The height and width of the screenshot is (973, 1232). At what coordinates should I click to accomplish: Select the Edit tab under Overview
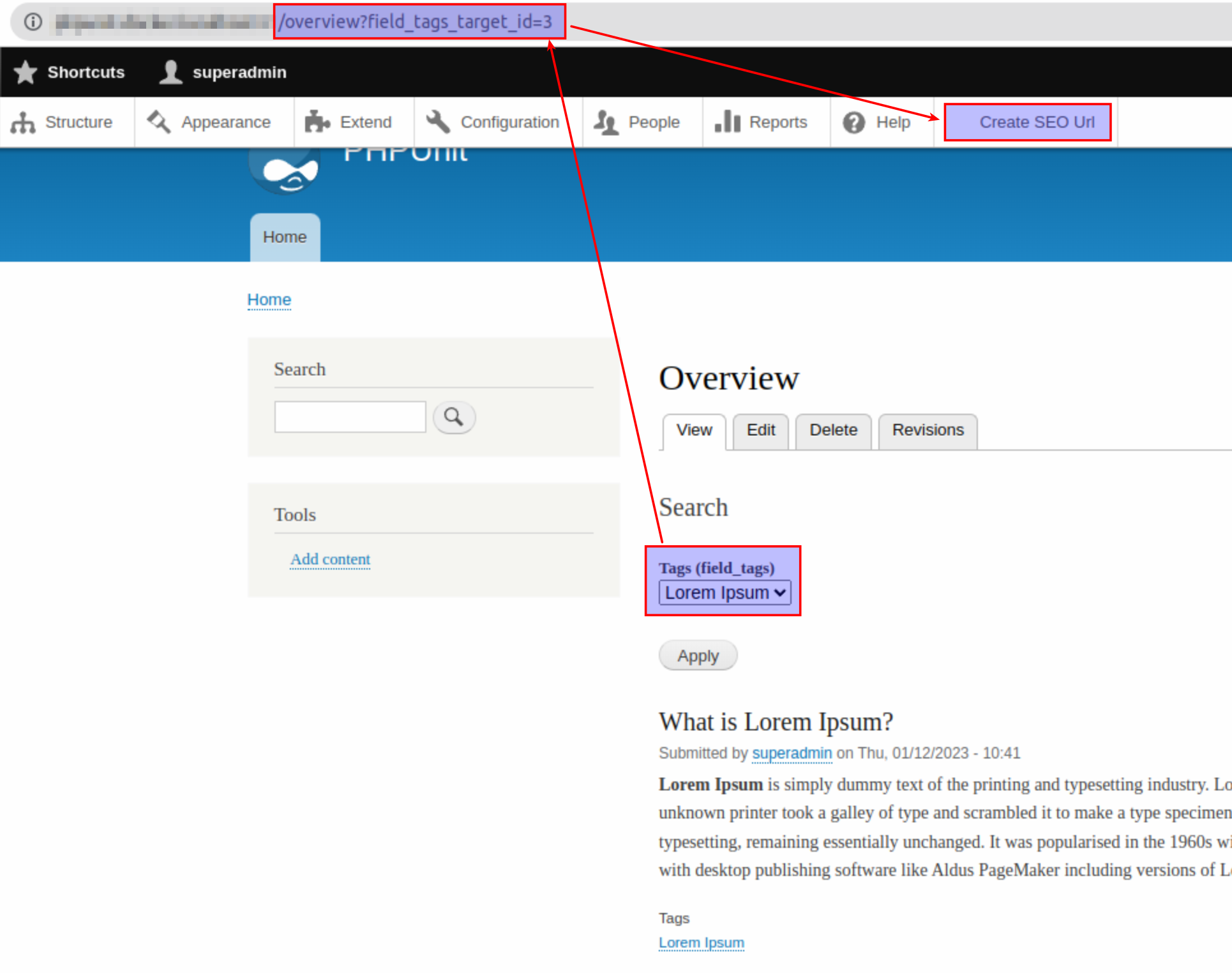tap(760, 430)
